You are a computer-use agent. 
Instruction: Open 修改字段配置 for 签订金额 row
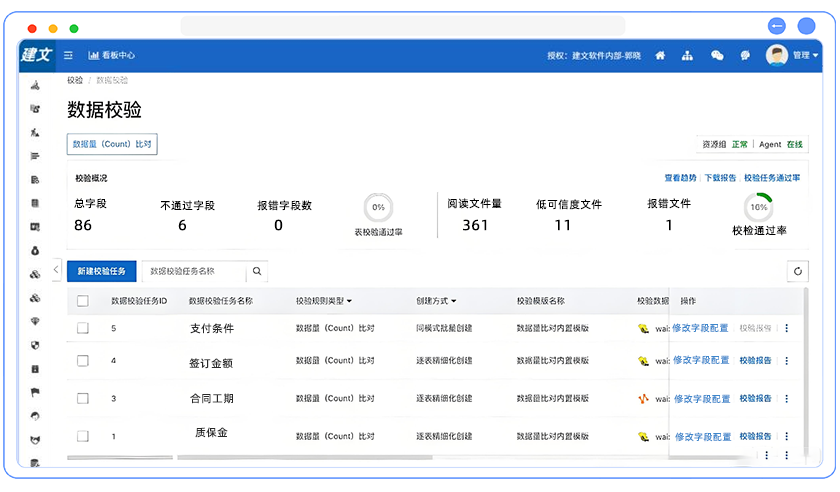click(701, 360)
